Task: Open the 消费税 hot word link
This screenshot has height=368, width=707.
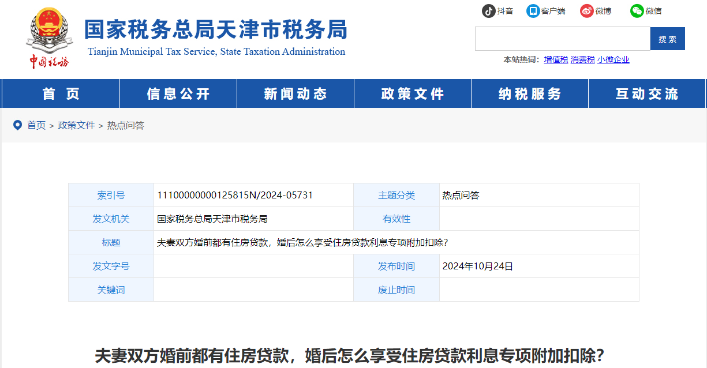Action: click(583, 60)
